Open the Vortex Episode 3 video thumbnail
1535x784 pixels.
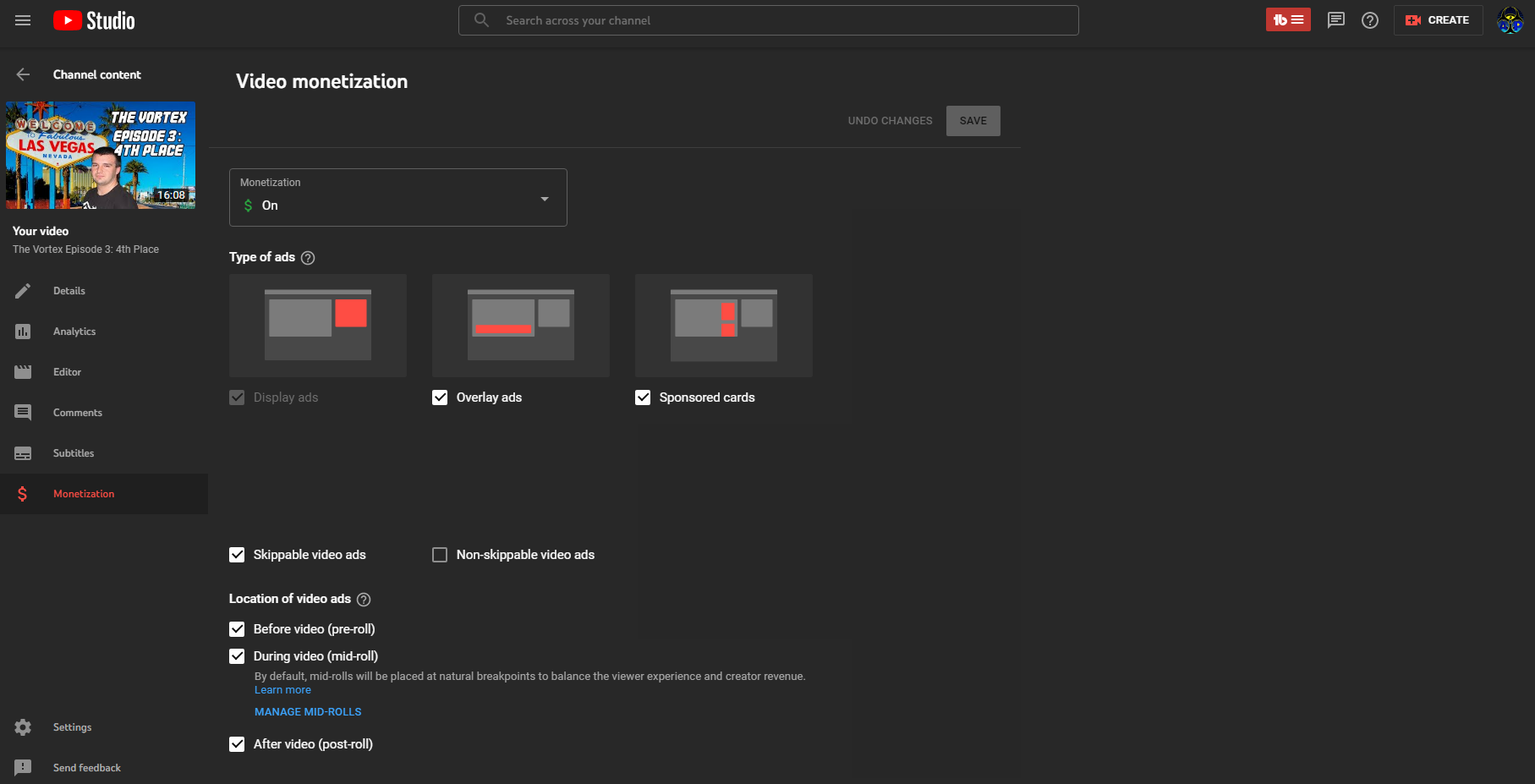tap(101, 156)
